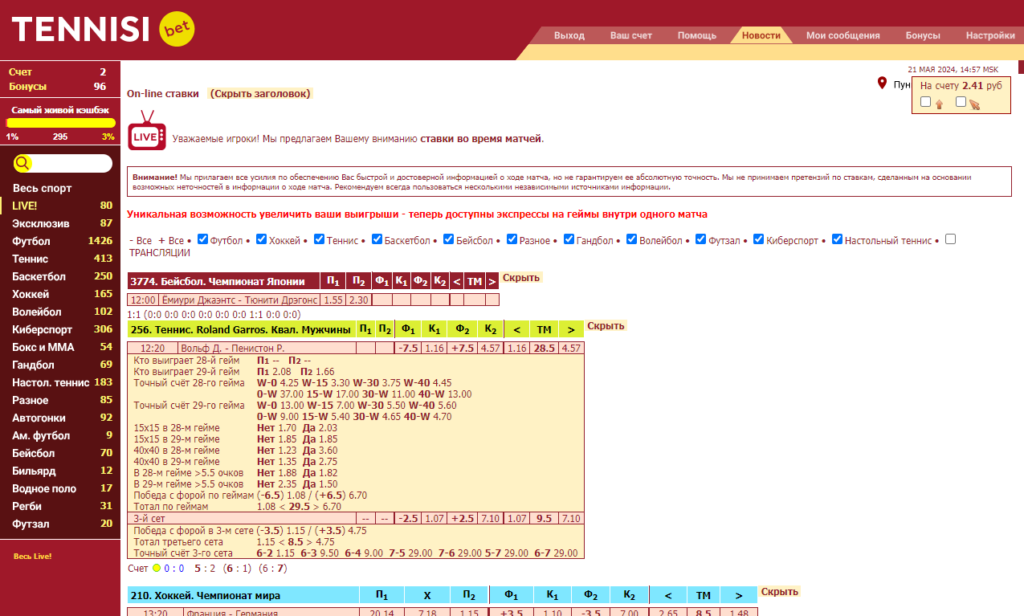The image size is (1024, 616).
Task: Click the yellow serve indicator dot beside Счет
Action: pyautogui.click(x=157, y=568)
